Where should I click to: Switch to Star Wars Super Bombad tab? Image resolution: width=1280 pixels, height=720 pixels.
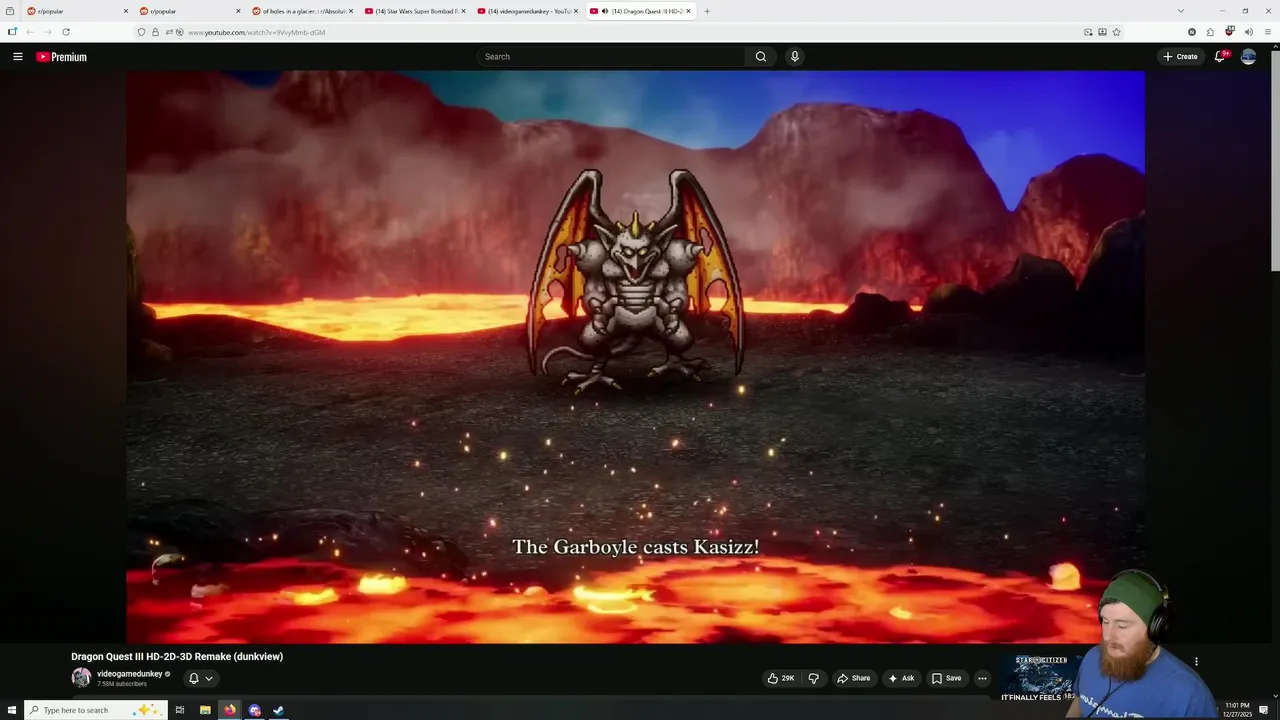(x=415, y=11)
